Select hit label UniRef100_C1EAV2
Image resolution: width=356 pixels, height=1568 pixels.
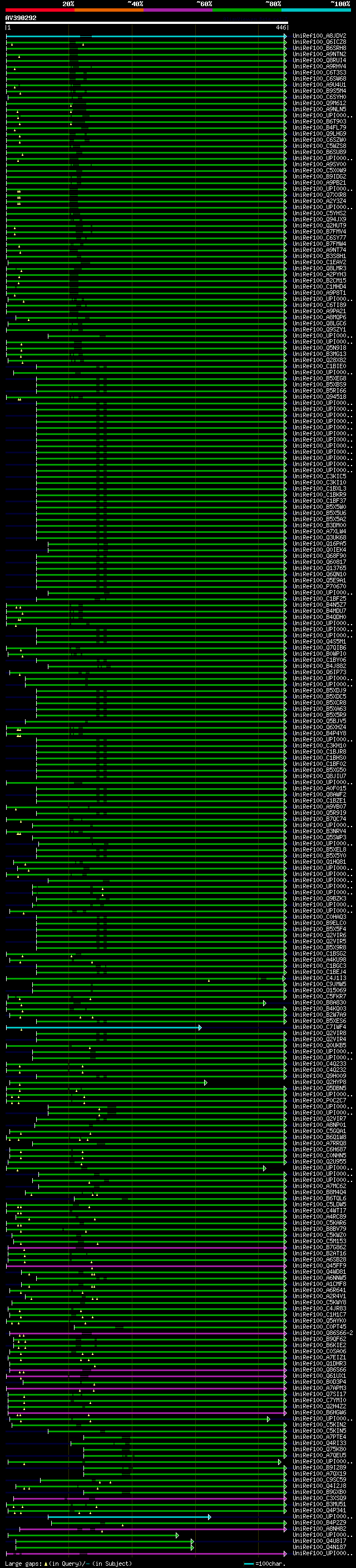319,263
